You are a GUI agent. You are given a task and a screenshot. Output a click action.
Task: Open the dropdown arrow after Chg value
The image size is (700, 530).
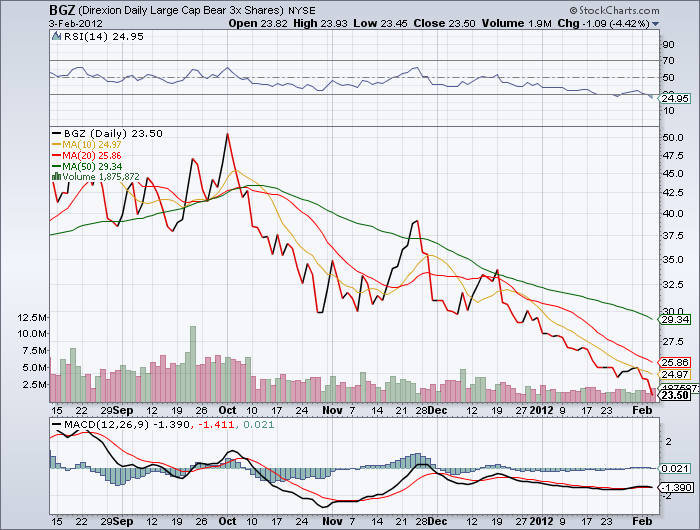coord(655,24)
